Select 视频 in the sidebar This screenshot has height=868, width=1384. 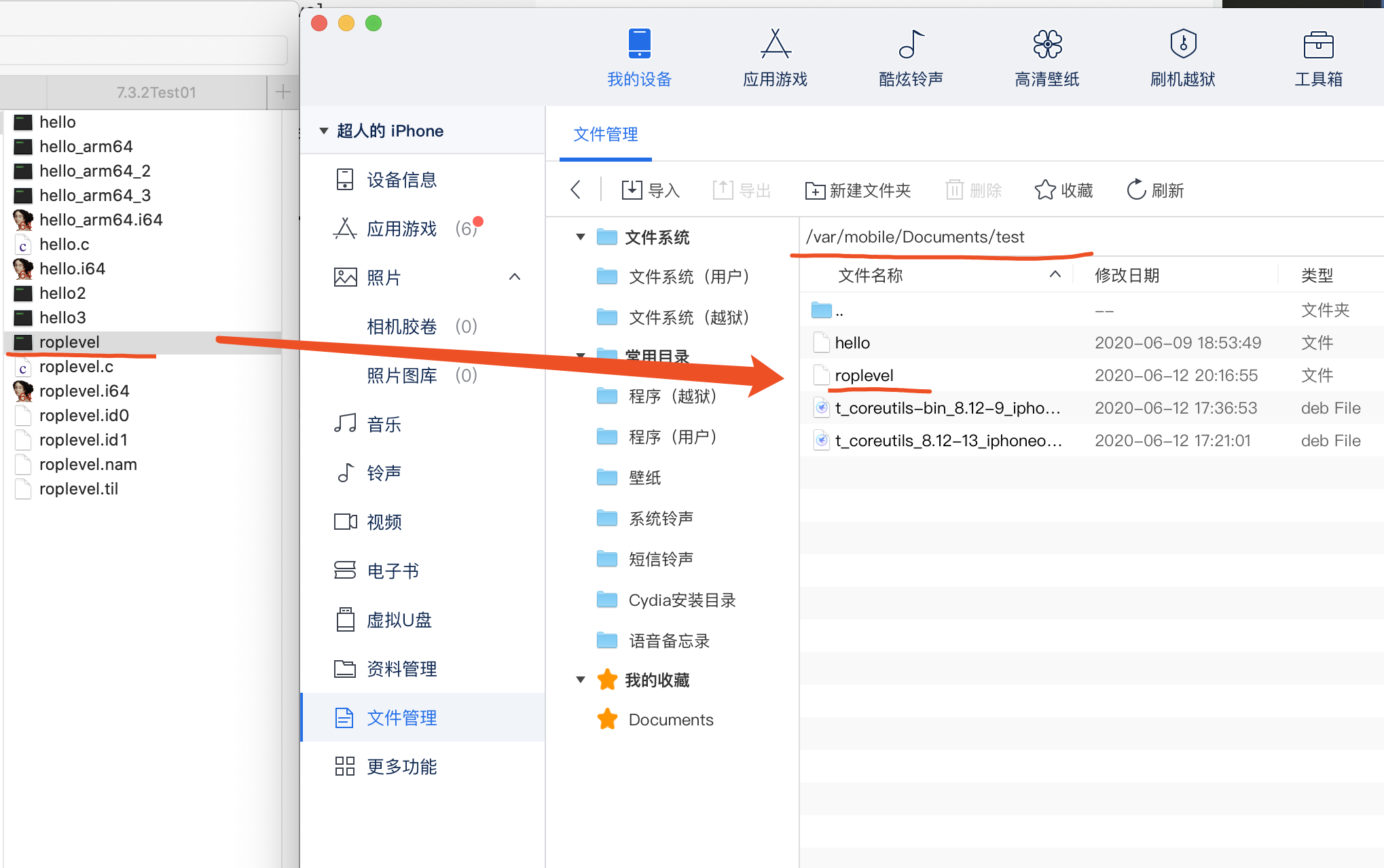(422, 522)
